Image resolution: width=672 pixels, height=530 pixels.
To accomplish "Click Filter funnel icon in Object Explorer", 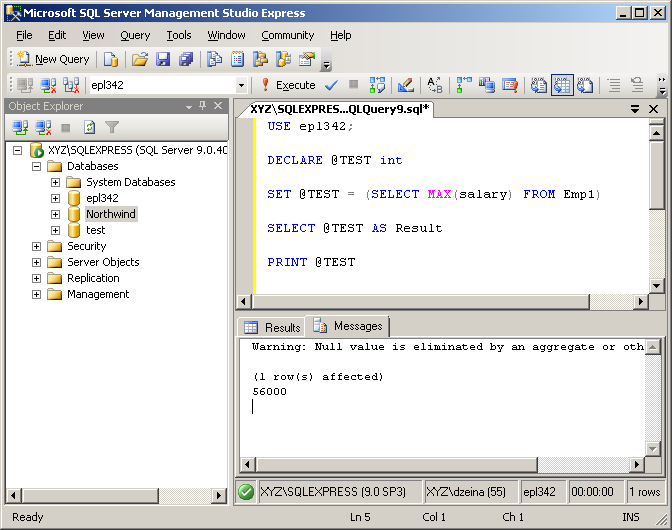I will coord(112,128).
